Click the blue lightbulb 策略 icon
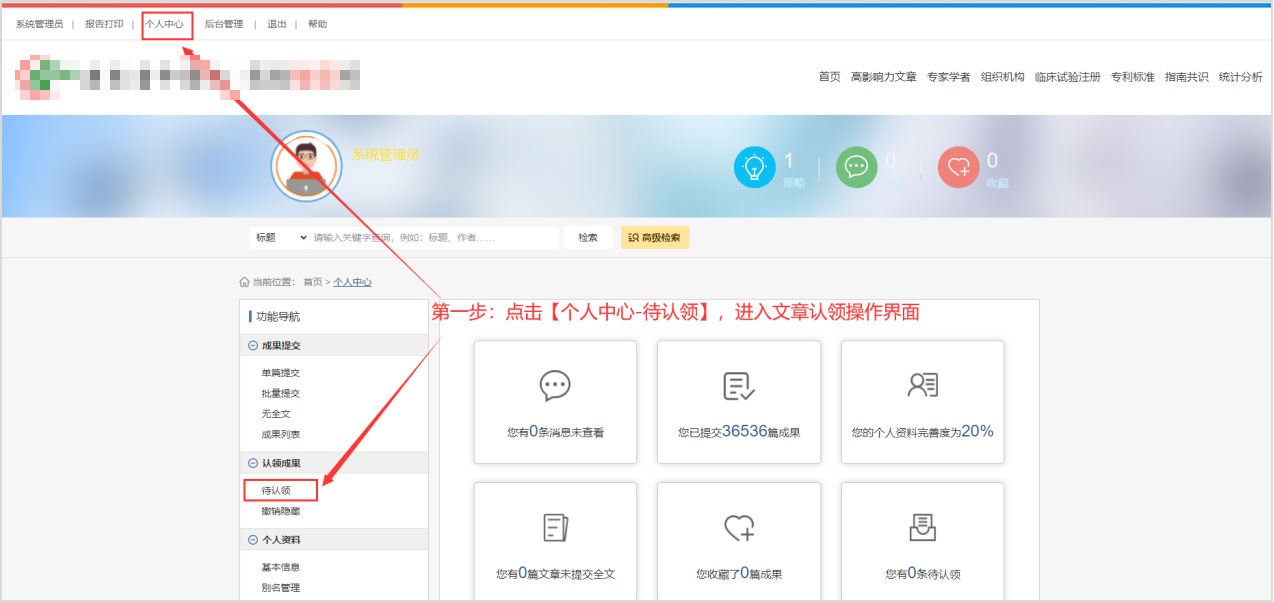The height and width of the screenshot is (602, 1274). pos(755,167)
